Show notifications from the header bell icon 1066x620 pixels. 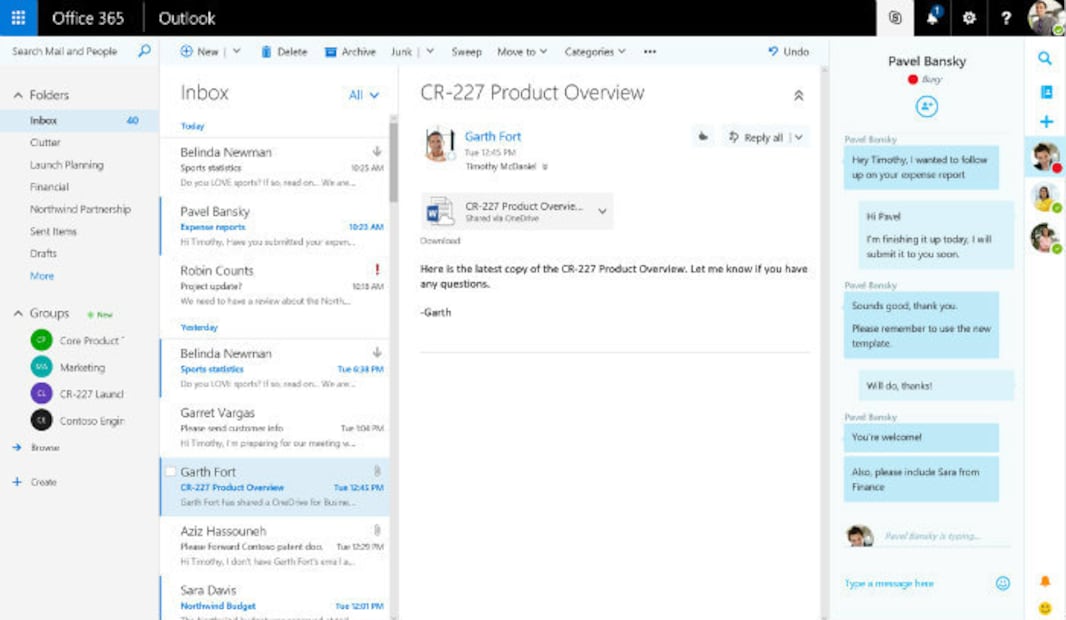[932, 18]
